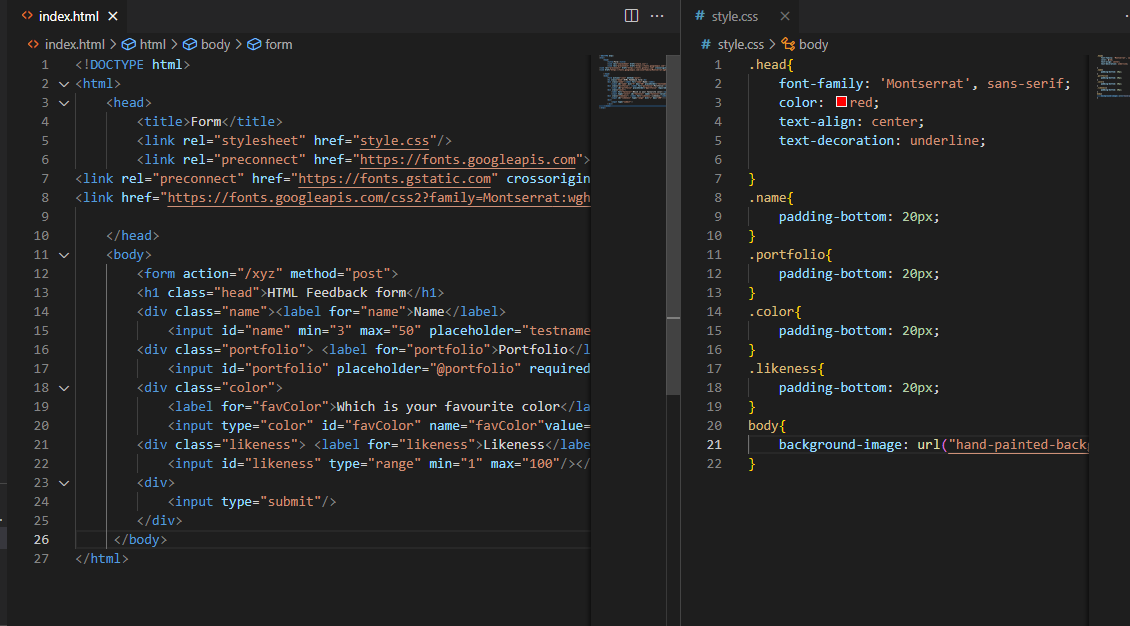
Task: Click the split editor icon in title bar
Action: (x=631, y=15)
